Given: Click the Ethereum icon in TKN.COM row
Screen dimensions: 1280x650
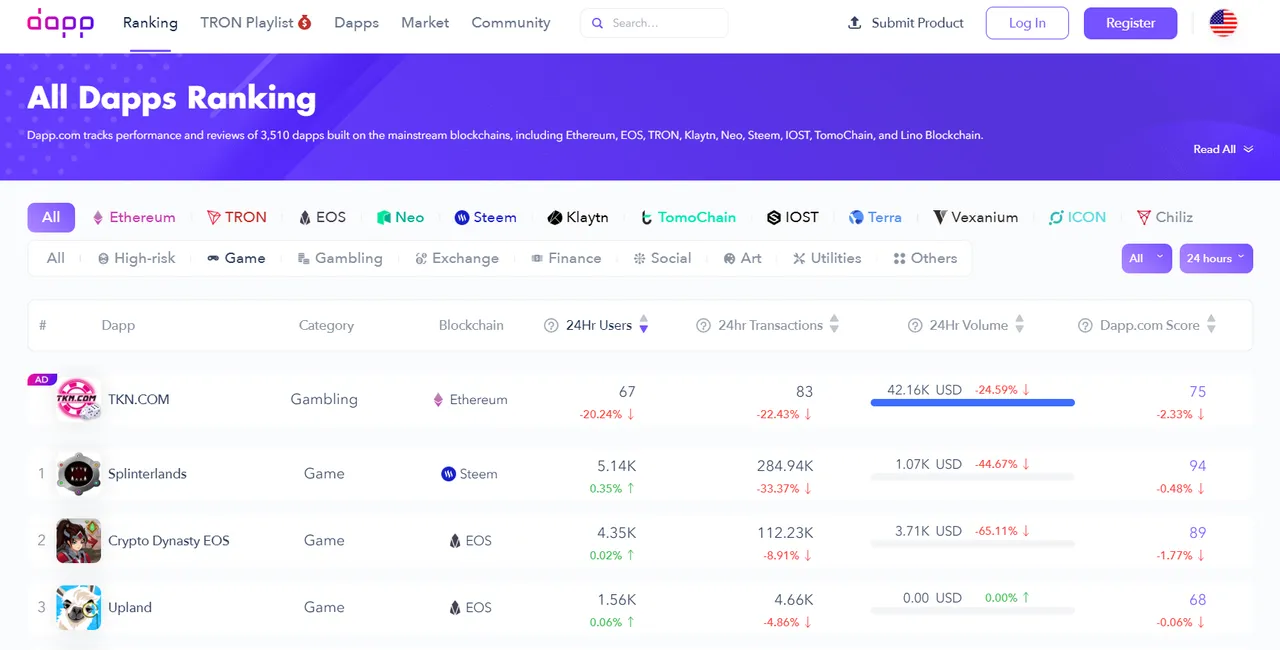Looking at the screenshot, I should [x=438, y=400].
